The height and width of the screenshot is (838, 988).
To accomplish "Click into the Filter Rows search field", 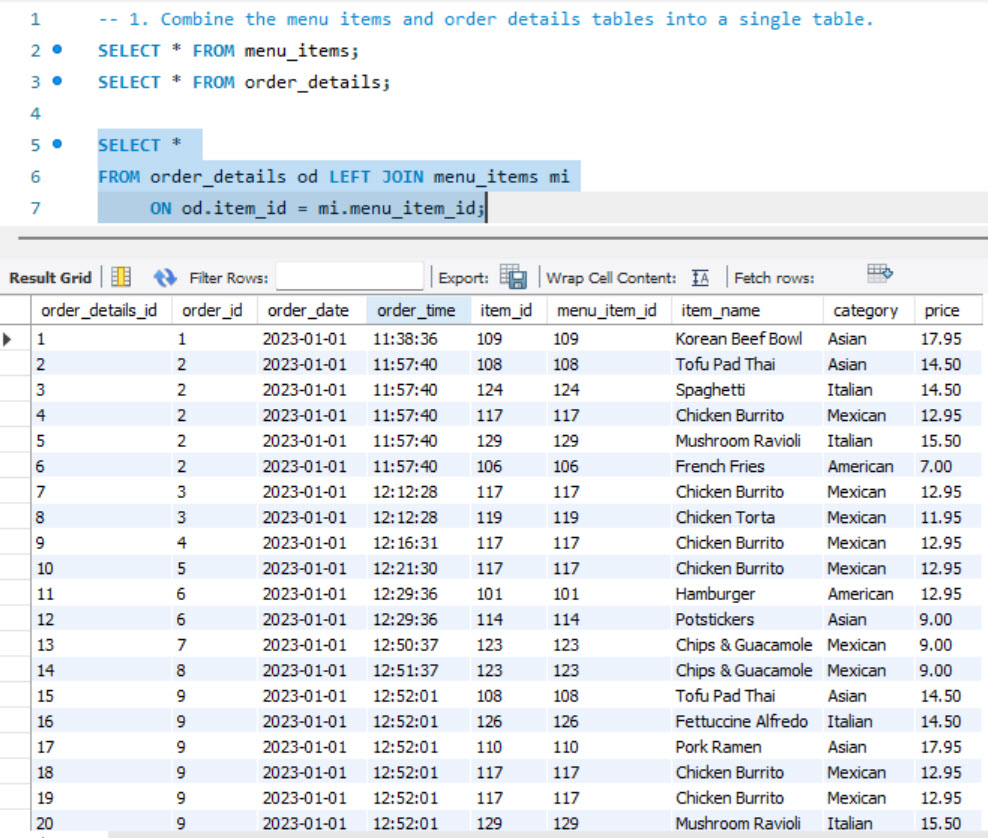I will (x=349, y=277).
